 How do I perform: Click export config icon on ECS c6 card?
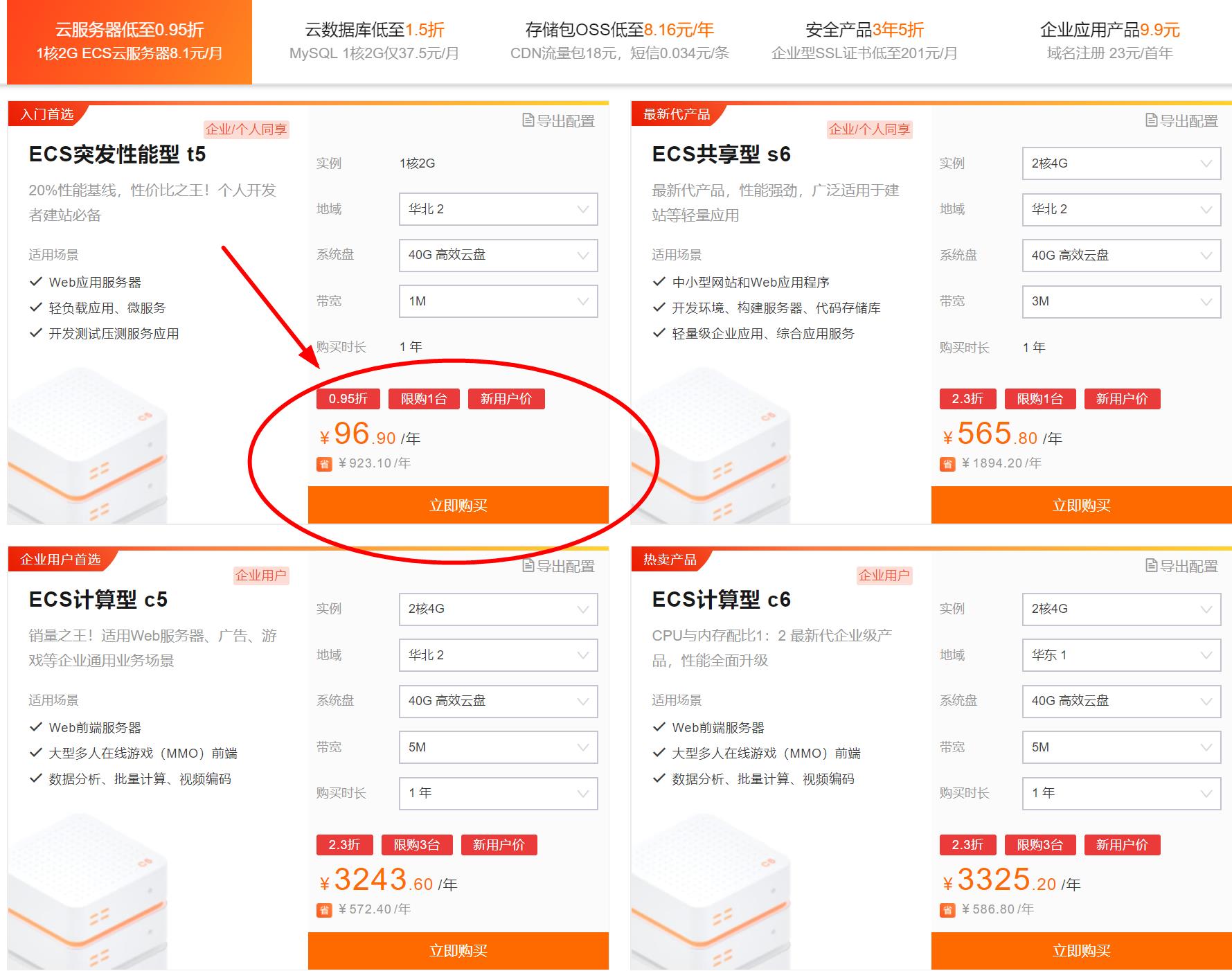coord(1152,566)
